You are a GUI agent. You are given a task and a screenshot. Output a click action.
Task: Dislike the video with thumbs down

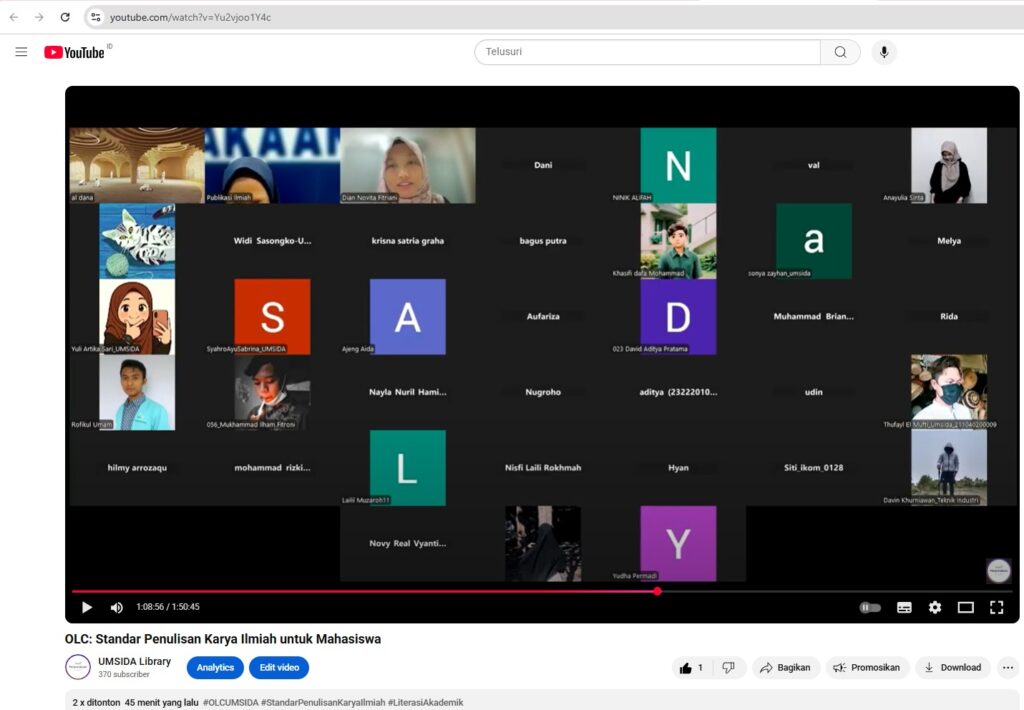(x=729, y=668)
